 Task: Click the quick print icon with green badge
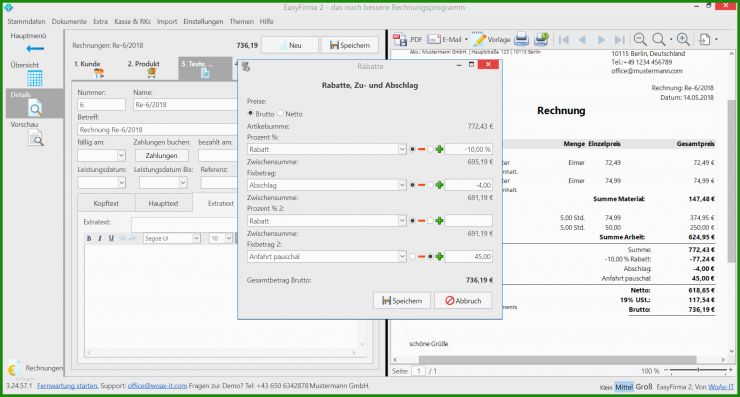[x=541, y=39]
